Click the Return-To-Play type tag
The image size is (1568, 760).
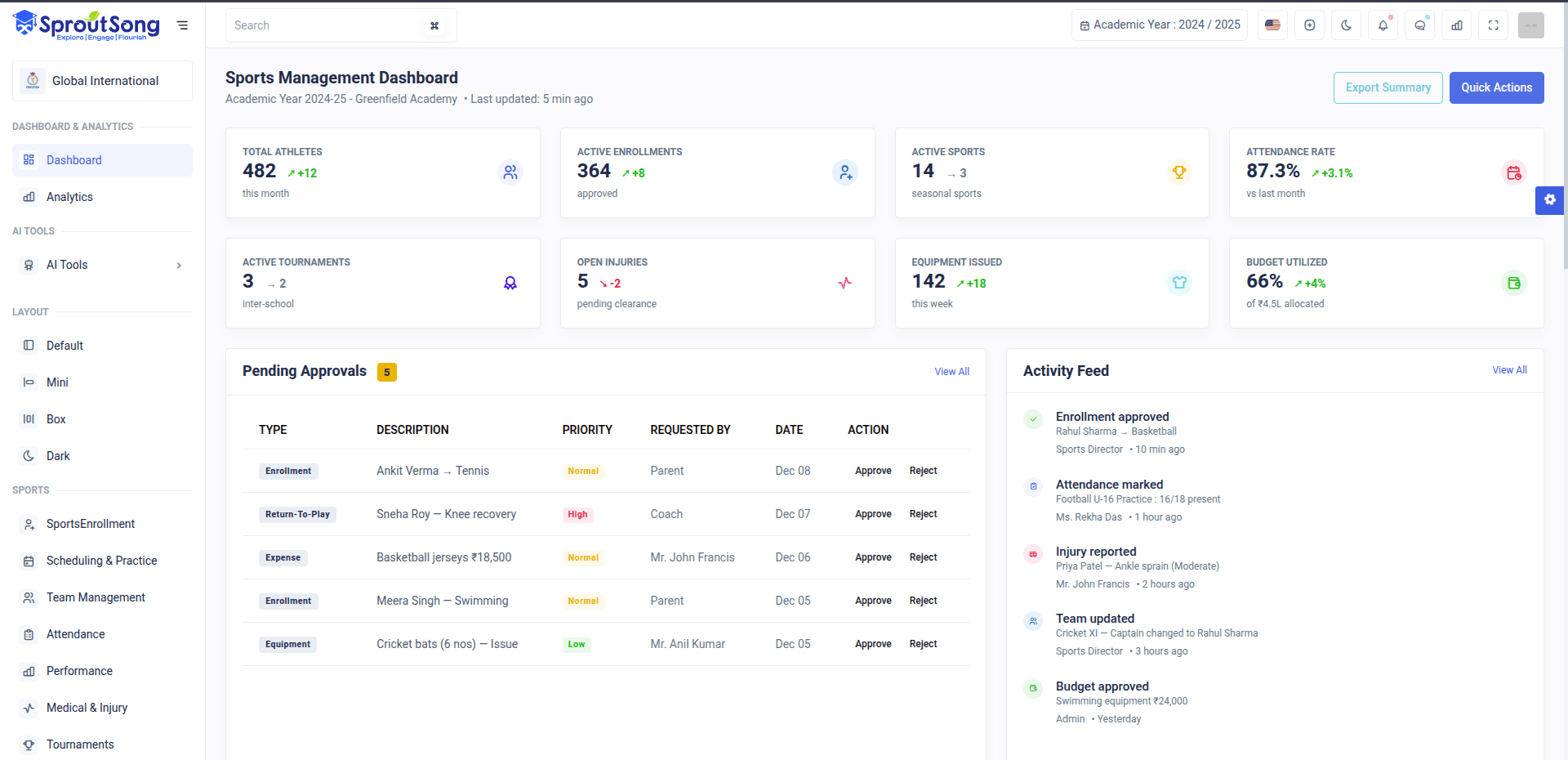(x=297, y=514)
